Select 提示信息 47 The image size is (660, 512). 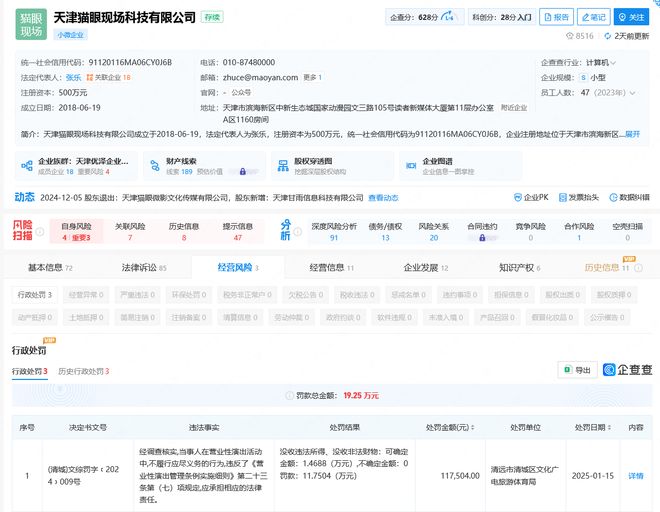pyautogui.click(x=238, y=232)
